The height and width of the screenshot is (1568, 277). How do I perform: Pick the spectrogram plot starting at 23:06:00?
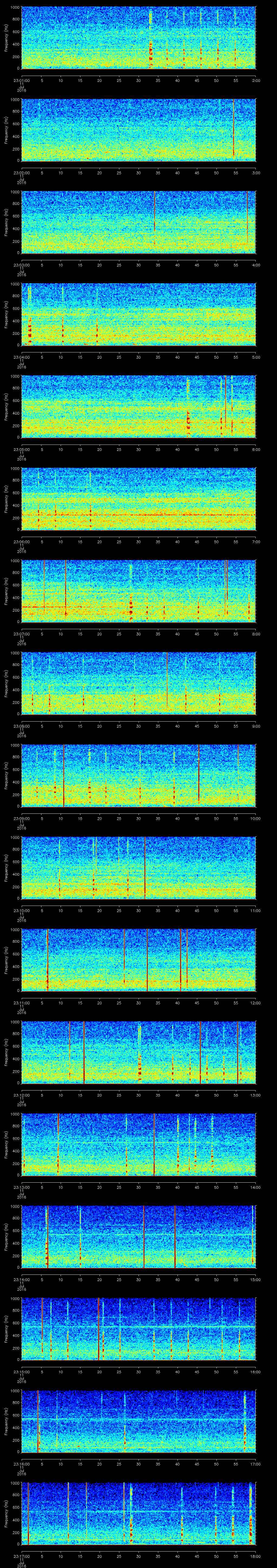(x=139, y=499)
